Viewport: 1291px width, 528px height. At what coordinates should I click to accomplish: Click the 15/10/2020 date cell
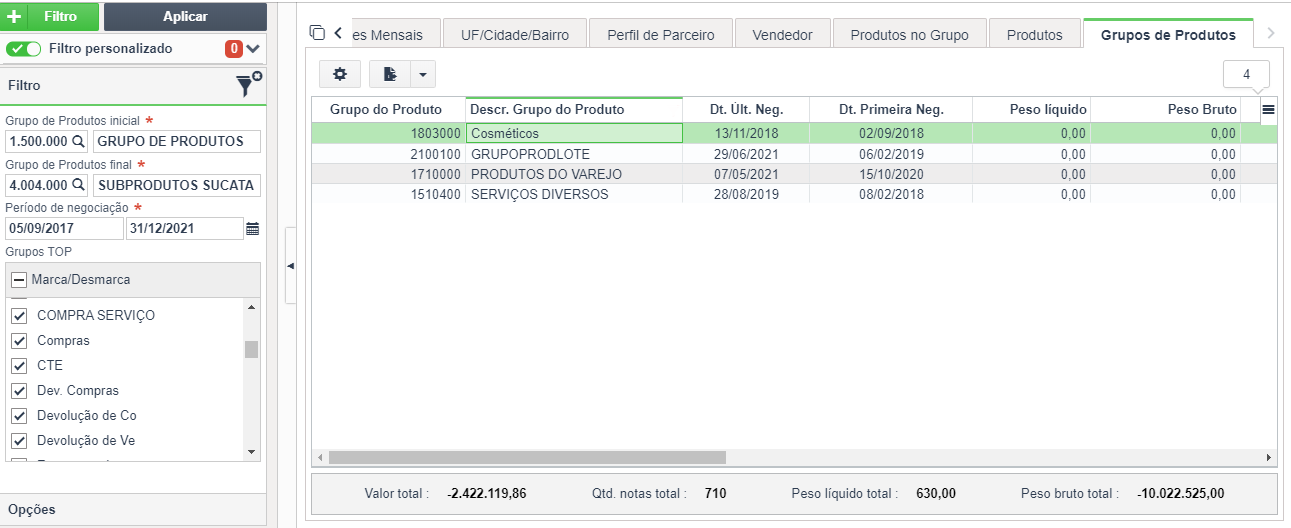891,174
